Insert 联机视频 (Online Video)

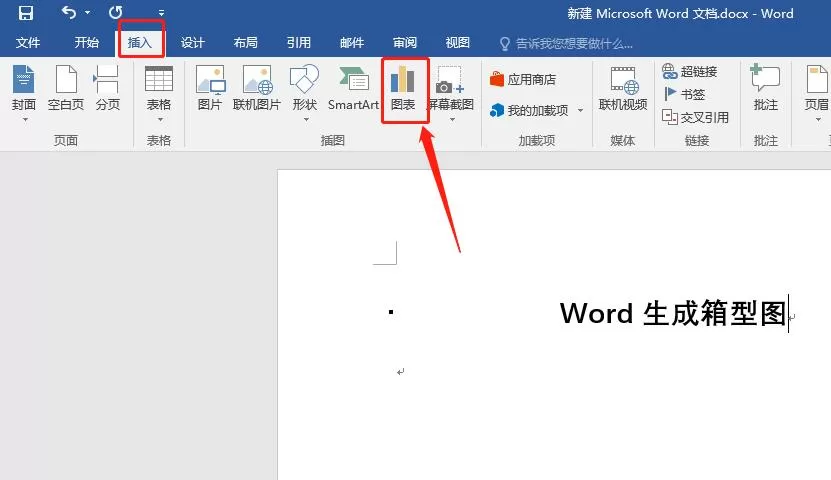[623, 88]
